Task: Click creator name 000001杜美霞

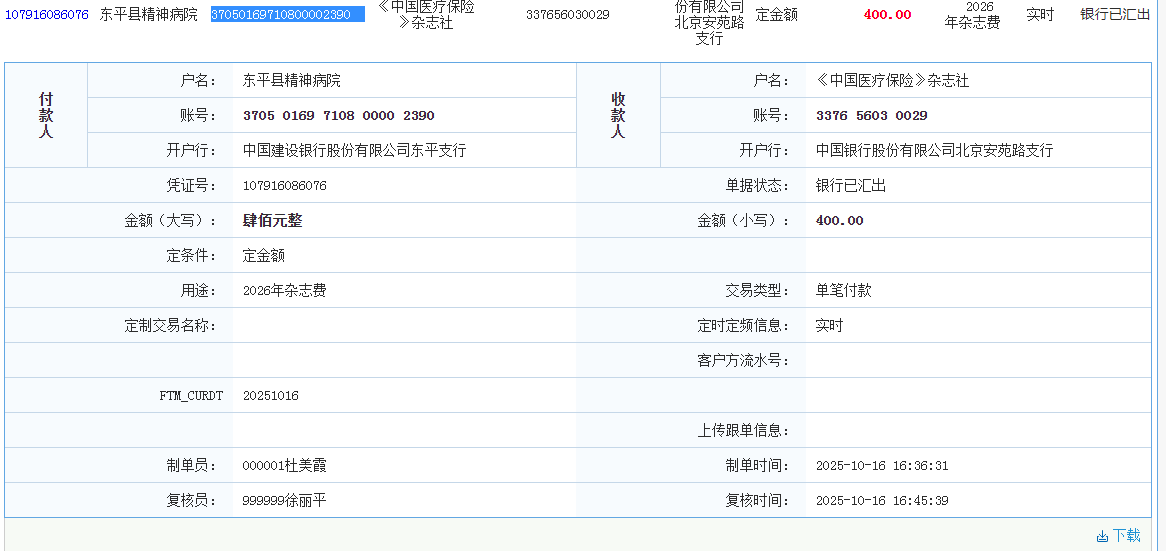Action: [284, 465]
